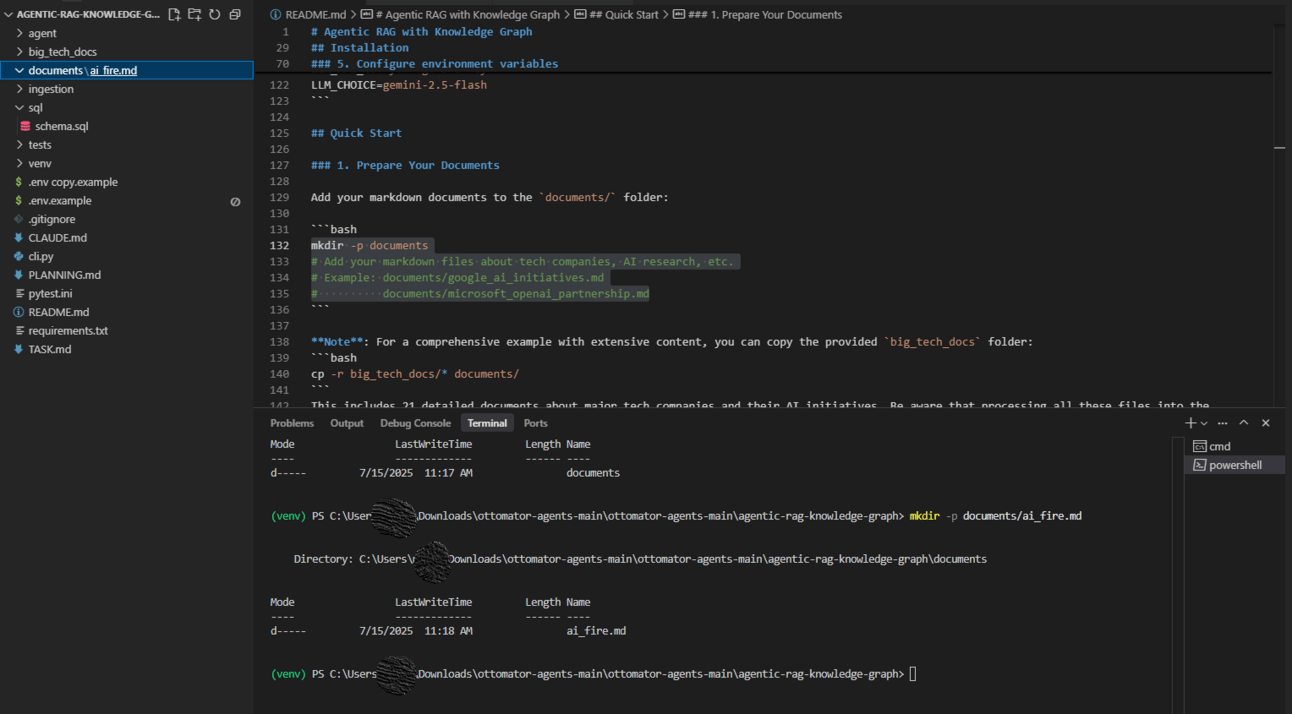Open .env.example file

60,201
